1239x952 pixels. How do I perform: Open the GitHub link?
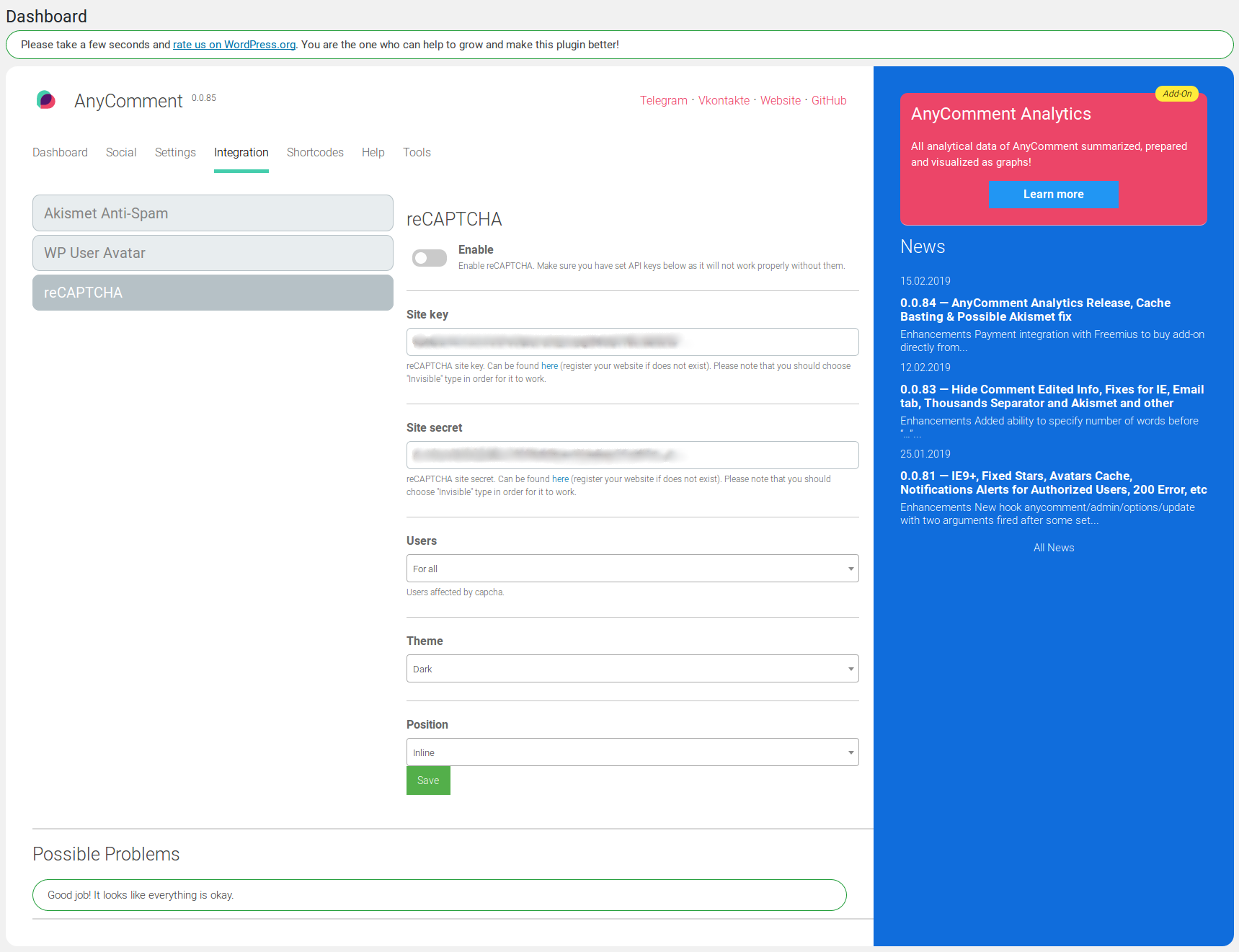tap(829, 101)
